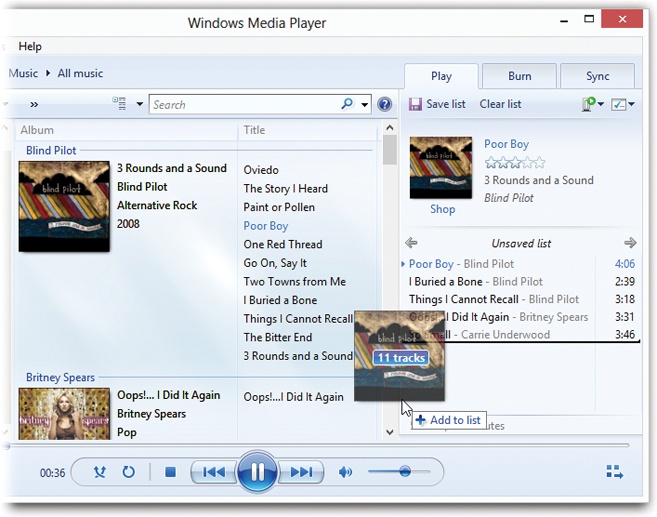
Task: Mute the volume speaker icon
Action: [x=345, y=472]
